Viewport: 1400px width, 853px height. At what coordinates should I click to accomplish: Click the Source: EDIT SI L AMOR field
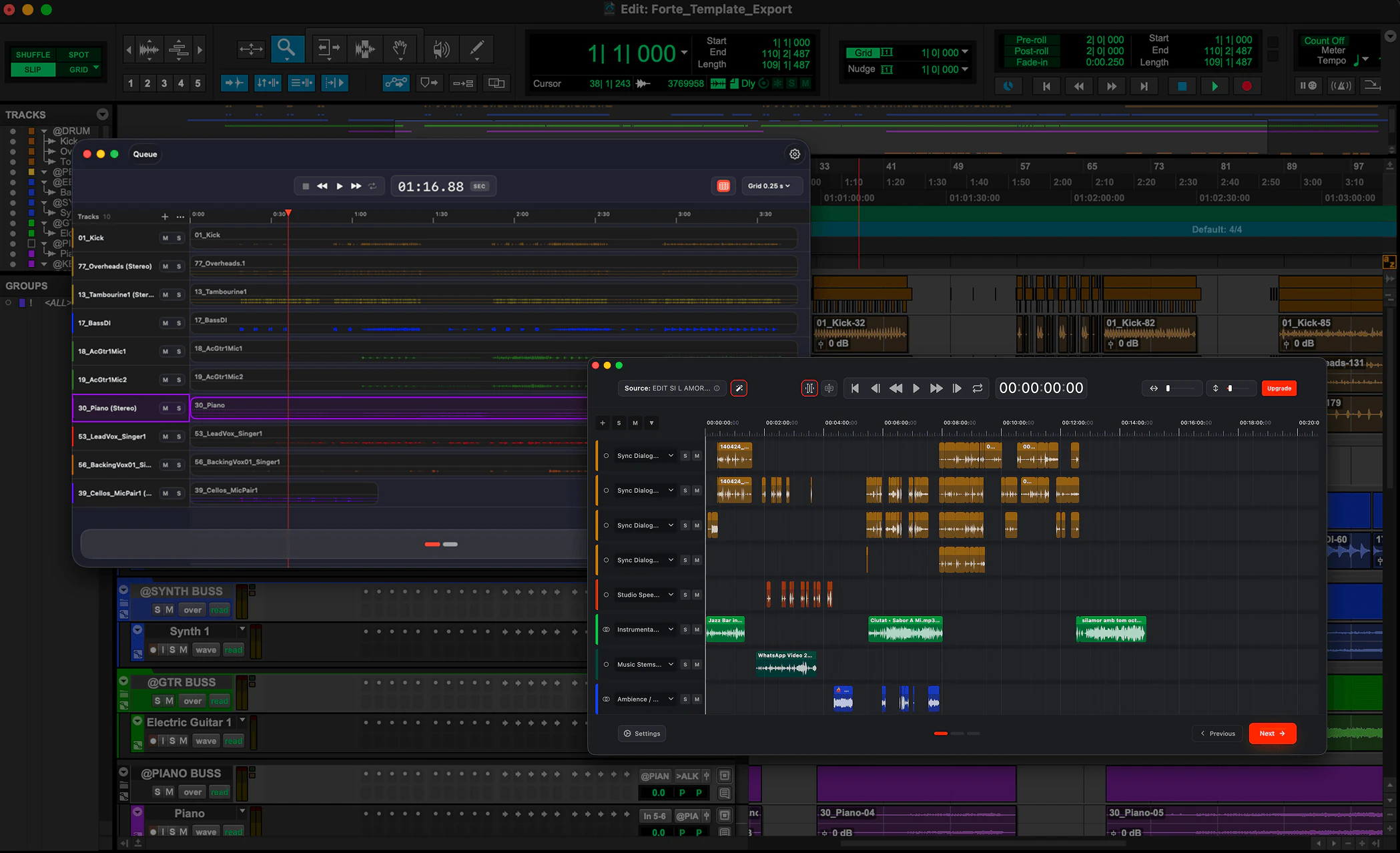pyautogui.click(x=672, y=388)
